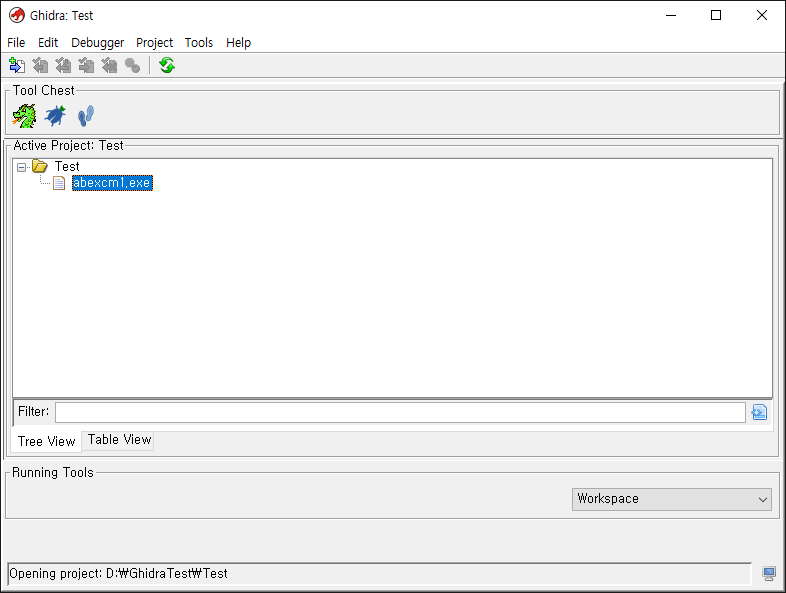The width and height of the screenshot is (786, 593).
Task: Collapse the Test folder tree node
Action: tap(21, 167)
